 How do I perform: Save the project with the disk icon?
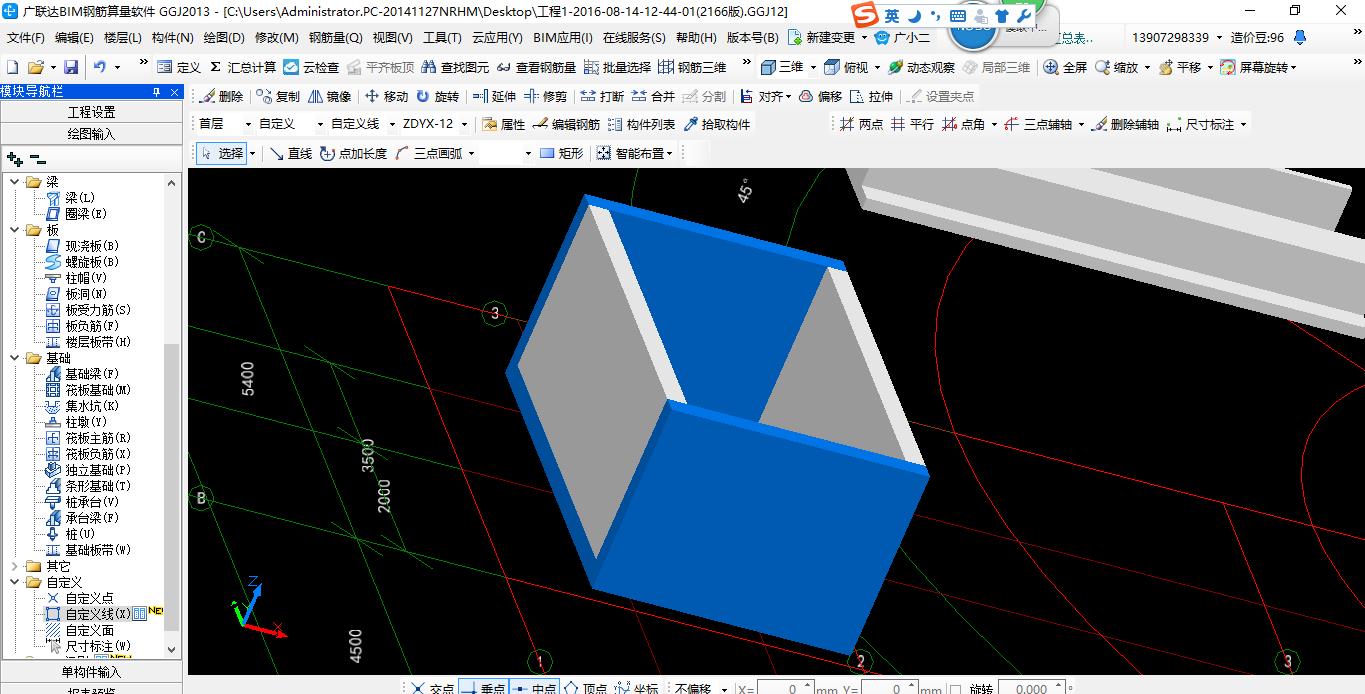tap(71, 67)
